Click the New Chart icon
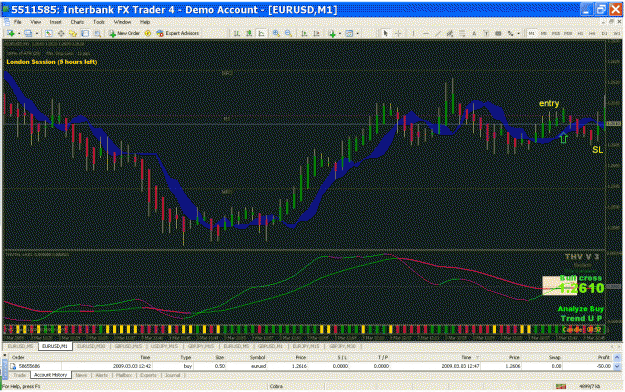 (10, 33)
